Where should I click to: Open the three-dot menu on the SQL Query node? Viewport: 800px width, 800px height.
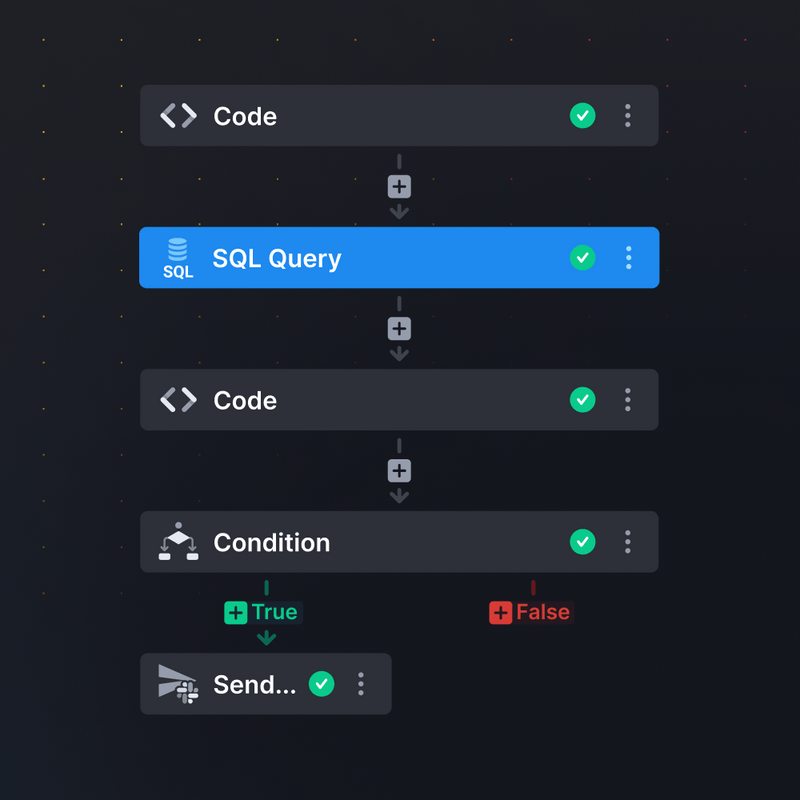[627, 257]
